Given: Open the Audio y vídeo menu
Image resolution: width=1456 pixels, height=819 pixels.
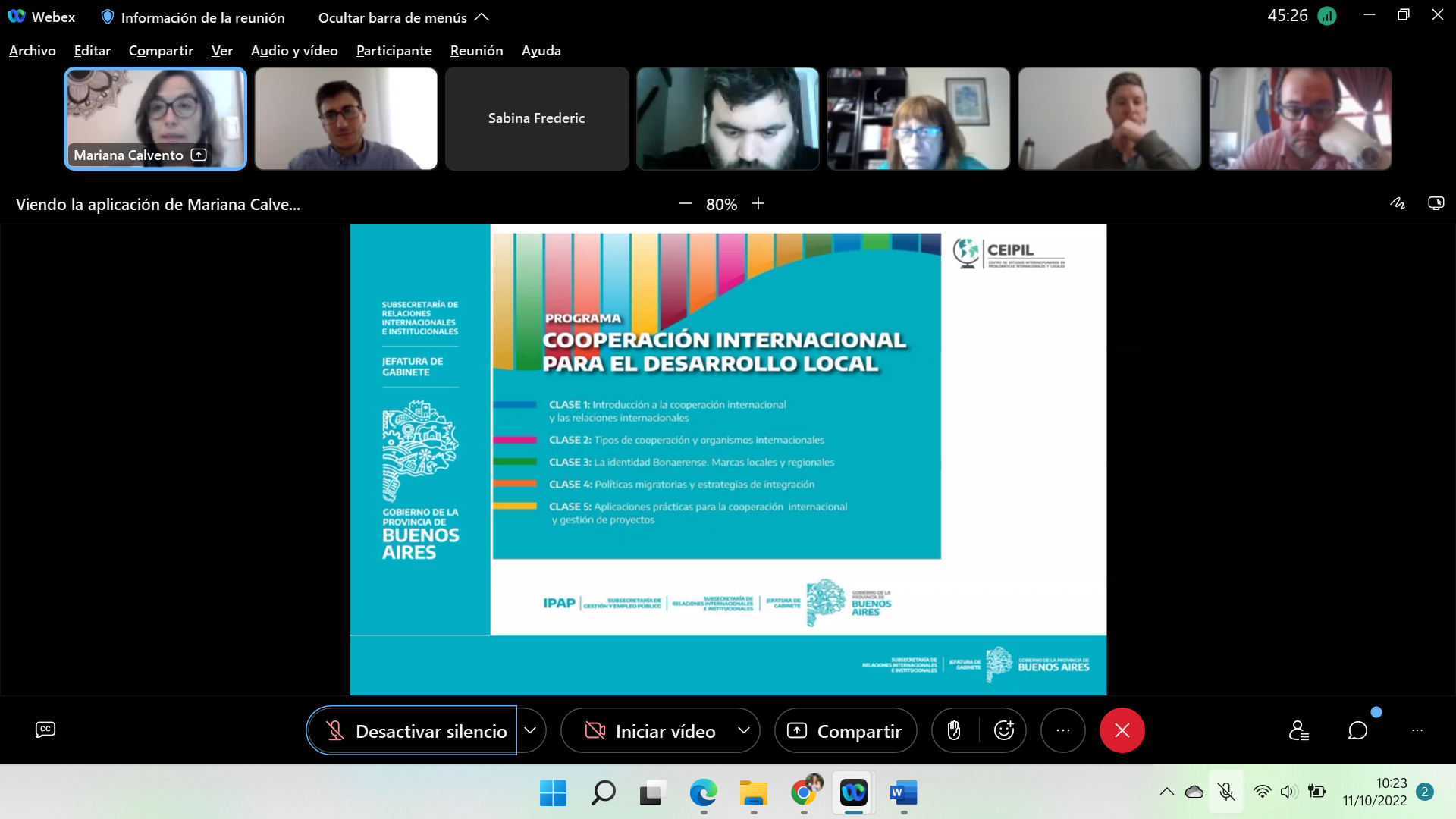Looking at the screenshot, I should pyautogui.click(x=294, y=51).
